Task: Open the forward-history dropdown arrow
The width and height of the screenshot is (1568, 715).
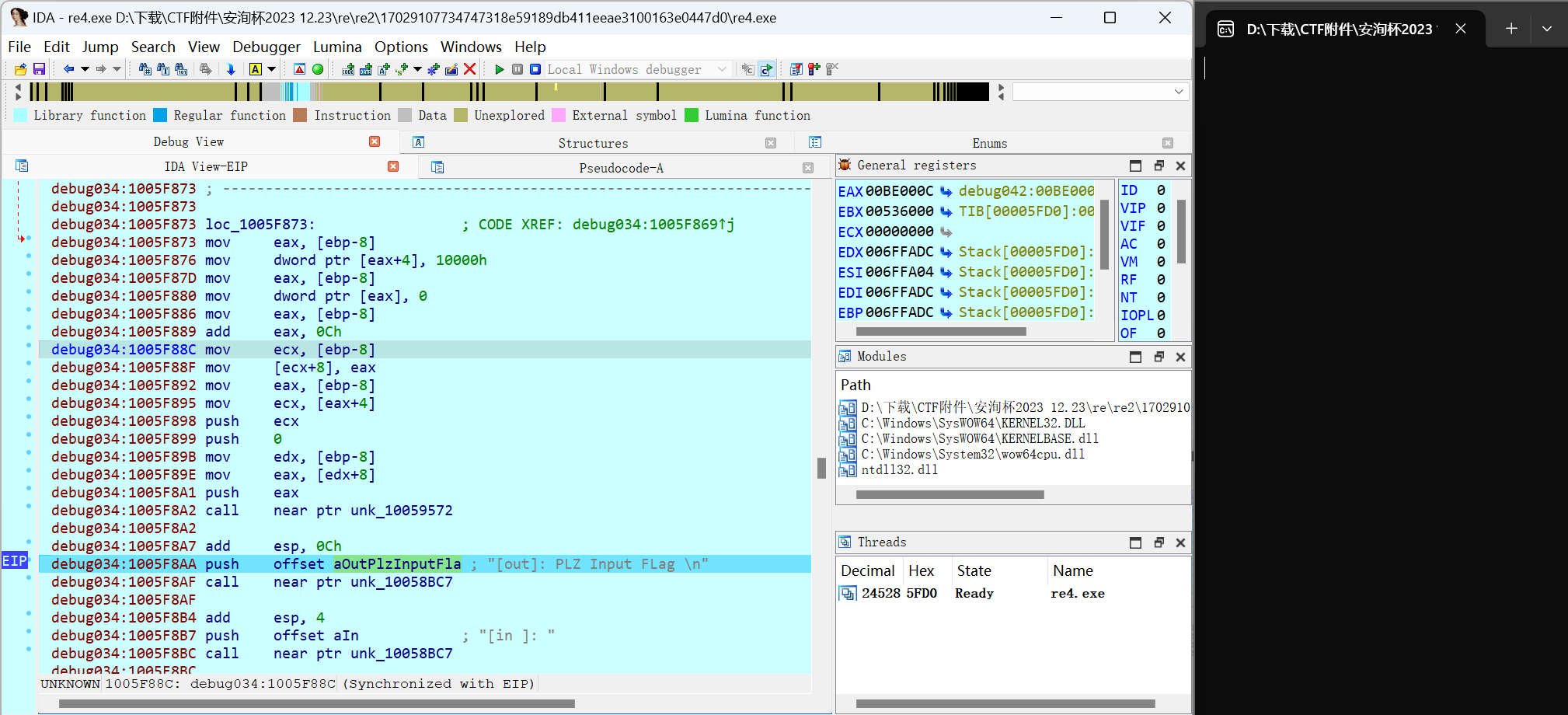Action: [117, 69]
